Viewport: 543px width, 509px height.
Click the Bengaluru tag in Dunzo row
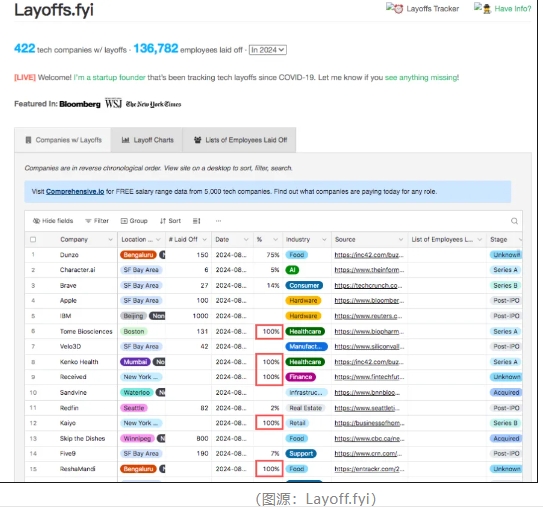click(138, 255)
